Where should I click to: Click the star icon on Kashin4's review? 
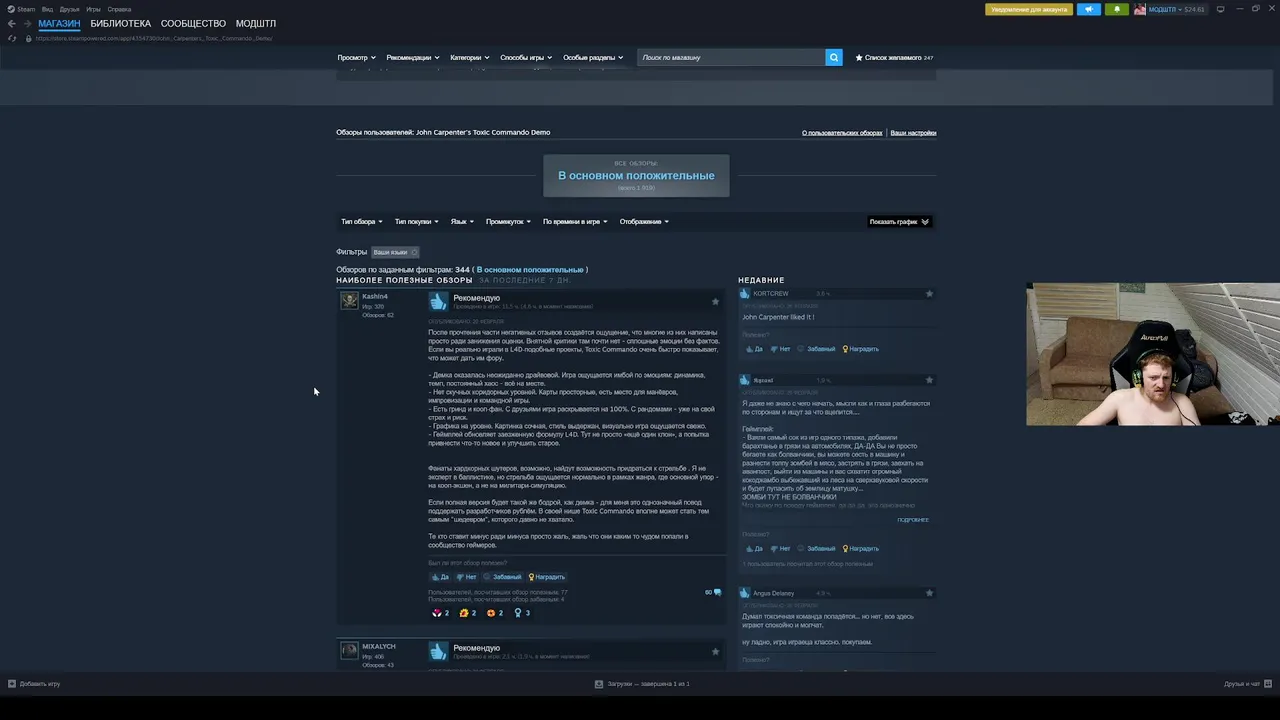click(x=715, y=301)
